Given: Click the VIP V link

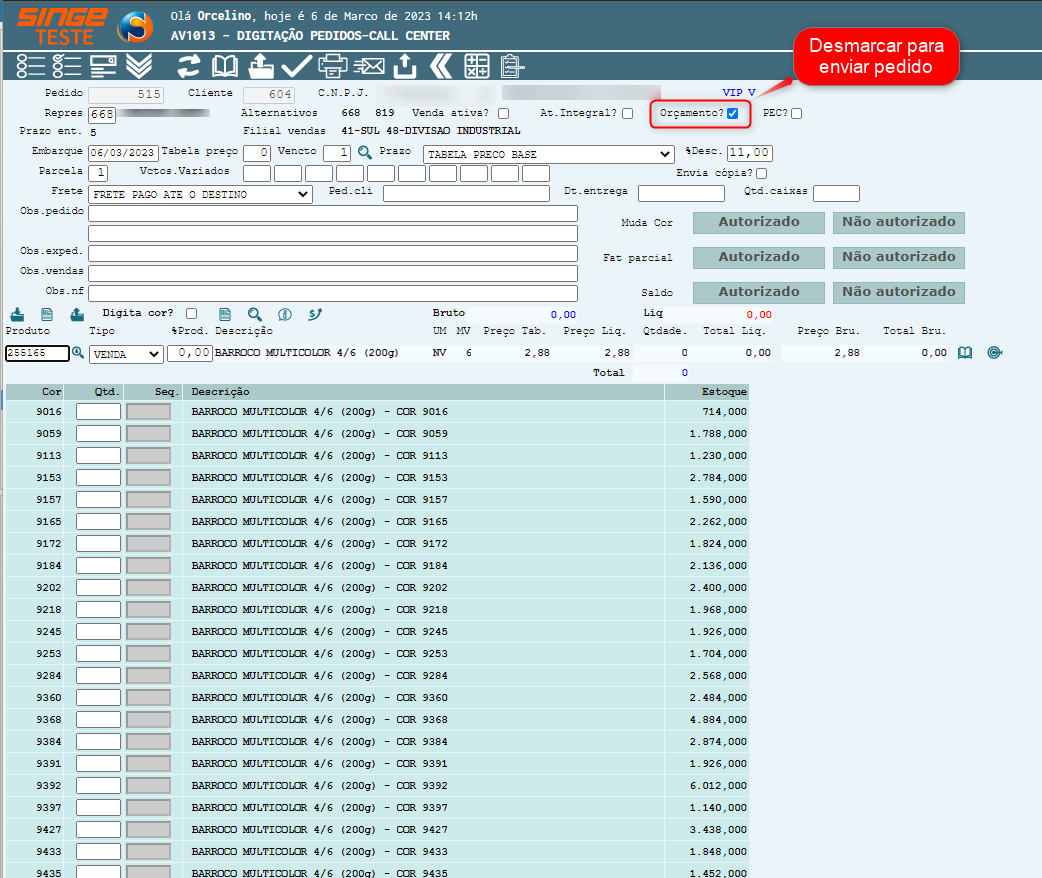Looking at the screenshot, I should (x=739, y=93).
